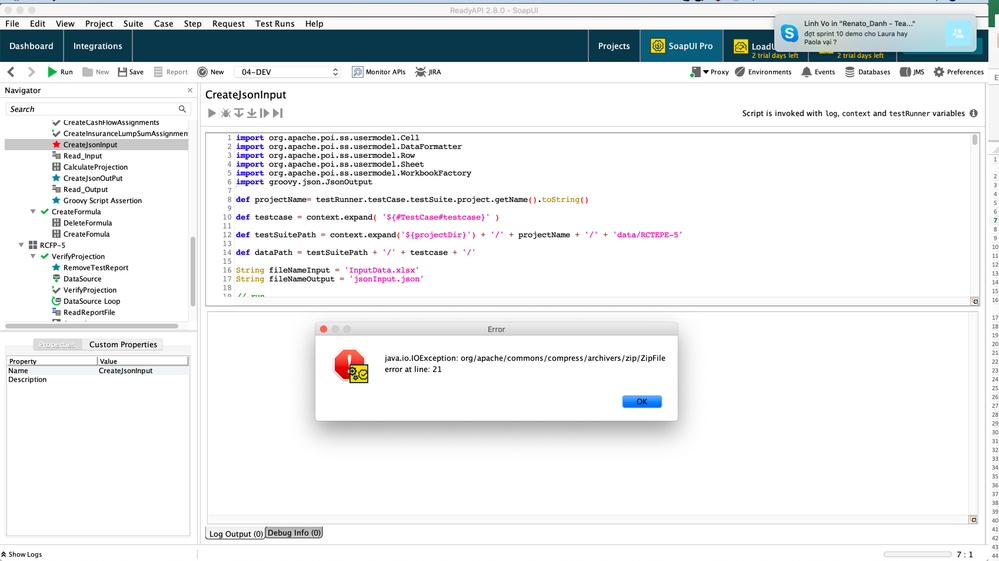This screenshot has width=999, height=561.
Task: Run the Groovy script with play arrow
Action: 212,114
